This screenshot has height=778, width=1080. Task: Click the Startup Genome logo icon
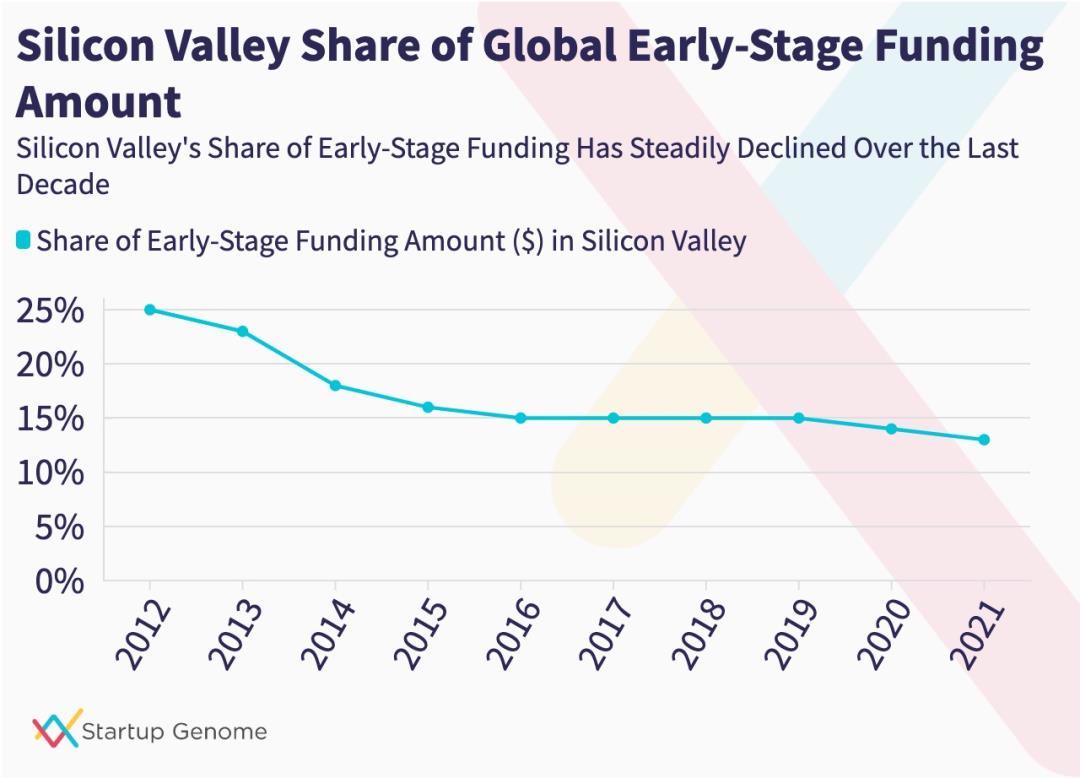pos(56,729)
